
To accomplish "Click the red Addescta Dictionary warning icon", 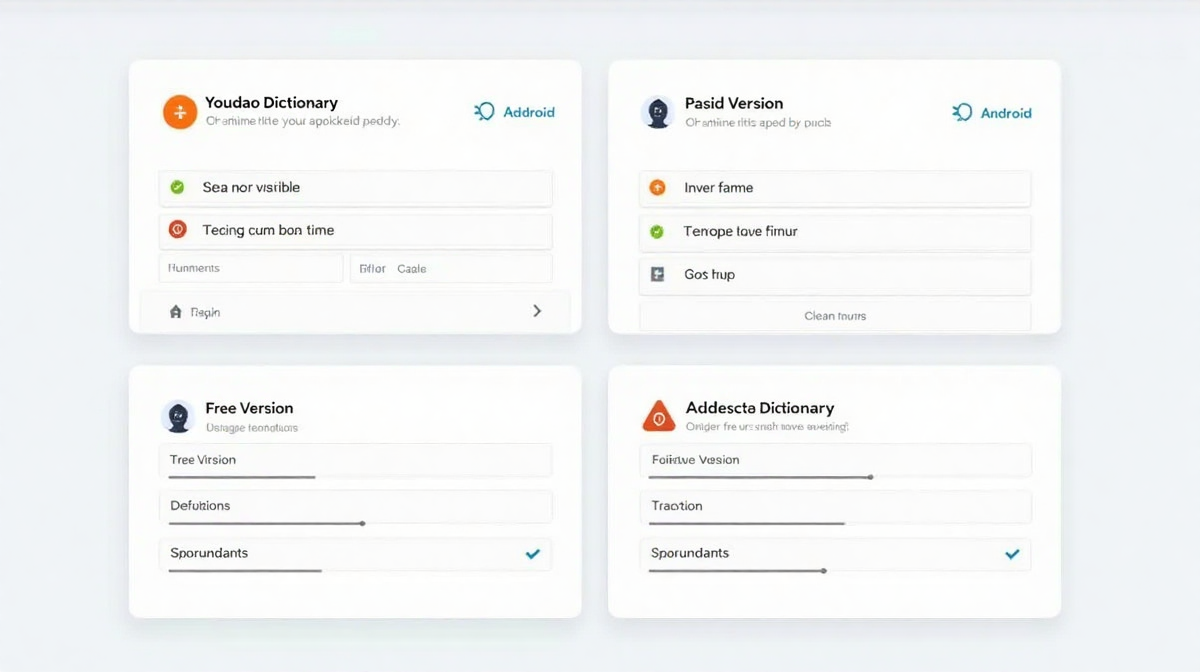I will tap(658, 417).
